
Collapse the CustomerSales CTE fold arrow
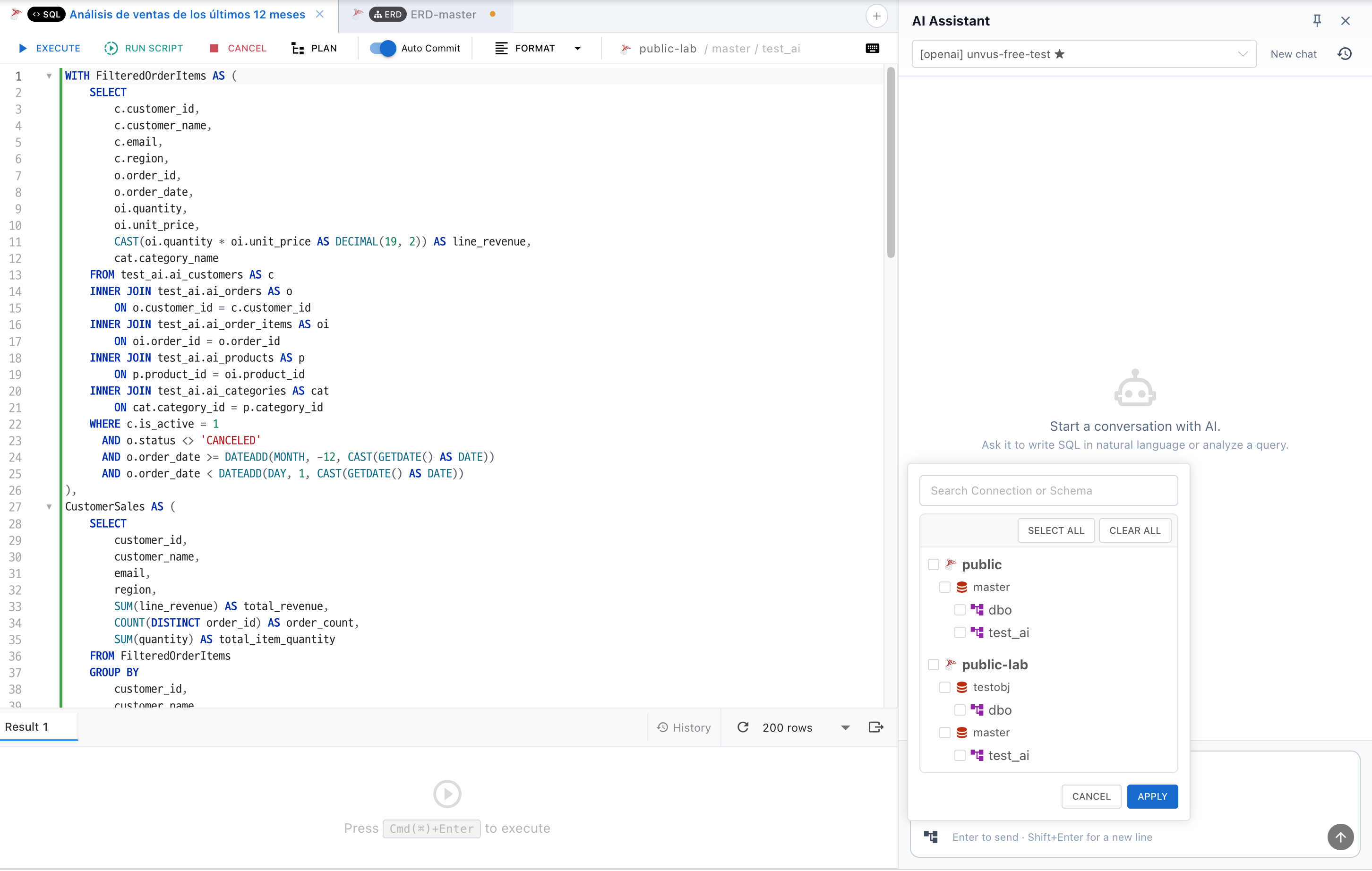49,507
